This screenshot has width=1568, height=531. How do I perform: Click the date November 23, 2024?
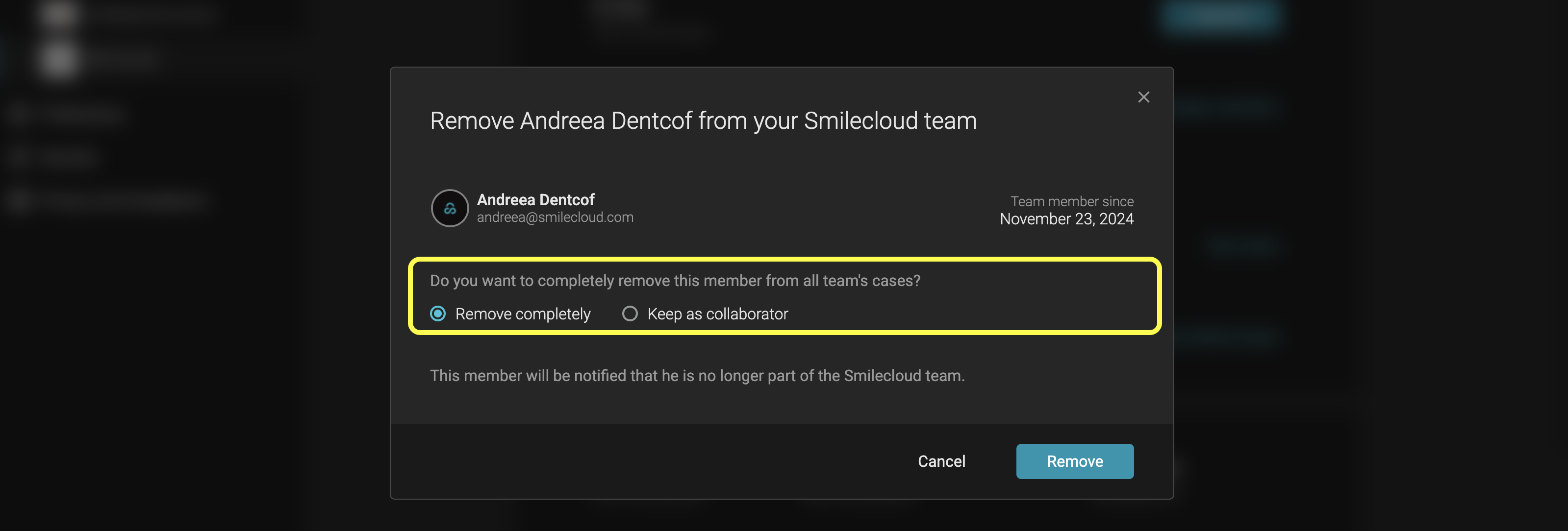(1066, 219)
